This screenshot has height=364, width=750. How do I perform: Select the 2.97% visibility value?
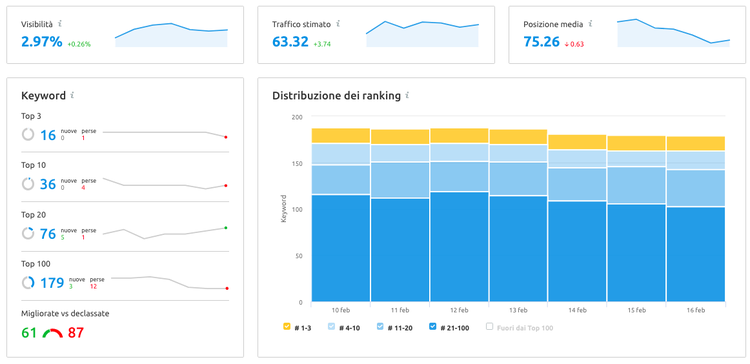pos(42,42)
